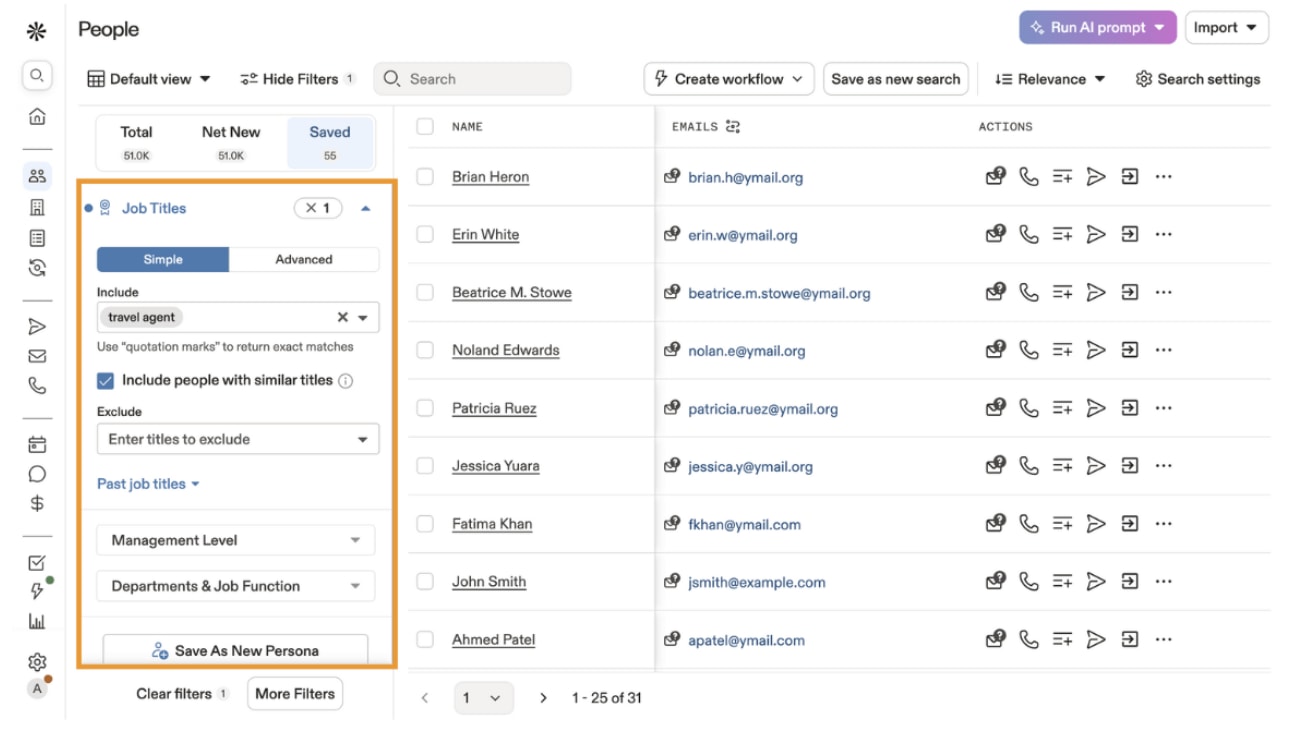Switch to Net New tab
Screen dimensions: 1298x746
(x=231, y=142)
